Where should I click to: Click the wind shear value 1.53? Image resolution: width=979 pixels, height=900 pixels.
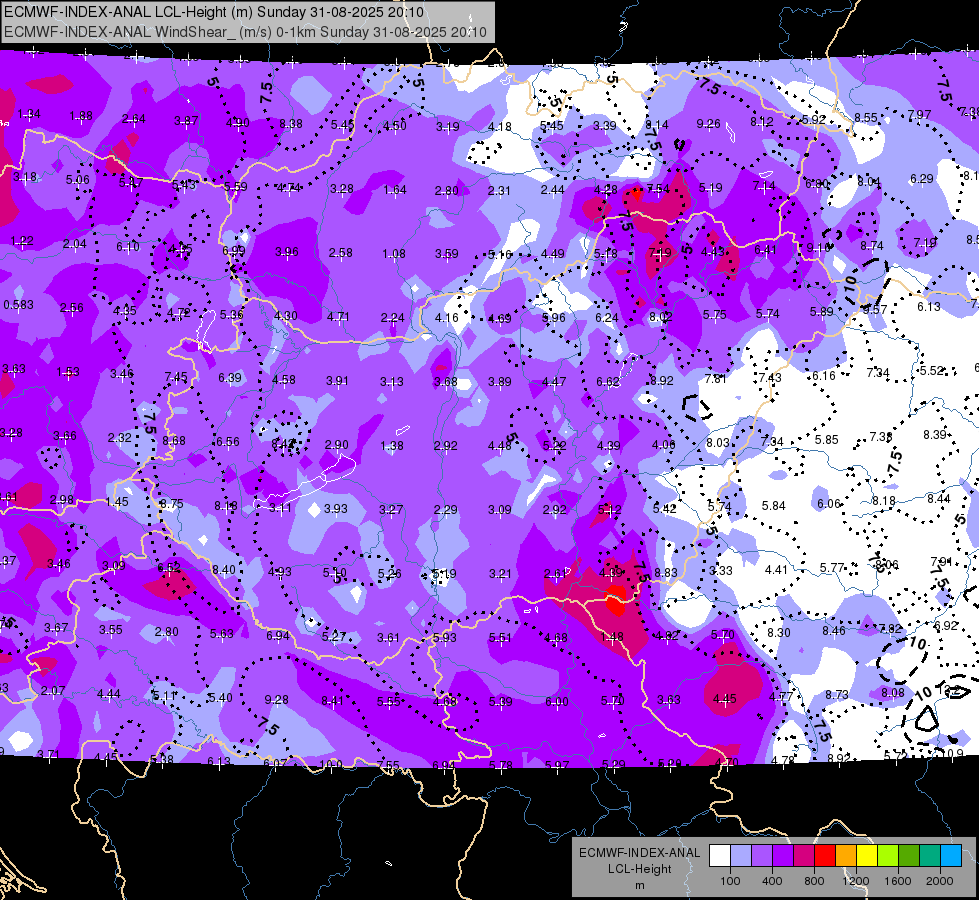coord(68,372)
